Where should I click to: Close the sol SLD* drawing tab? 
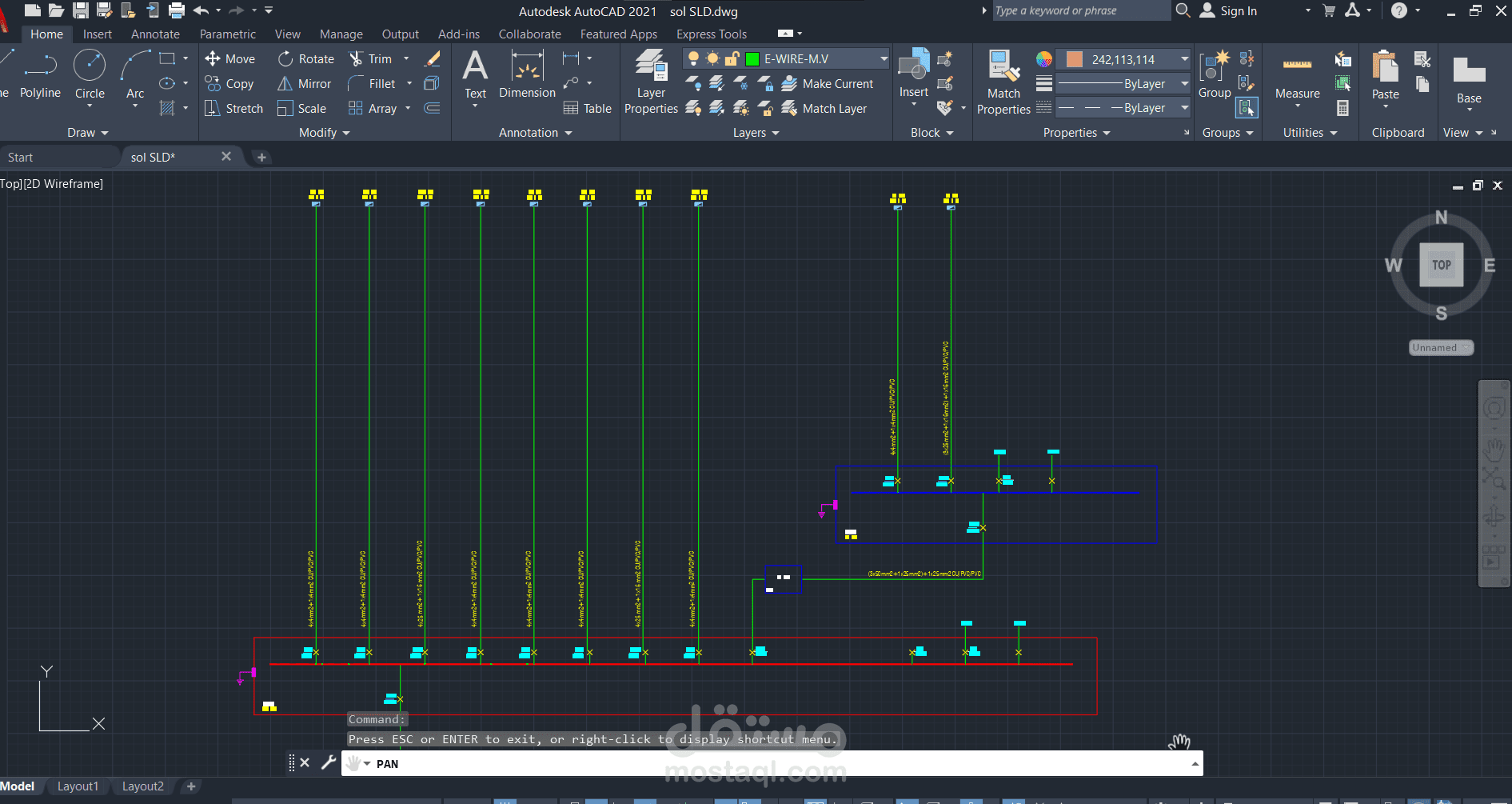click(226, 156)
